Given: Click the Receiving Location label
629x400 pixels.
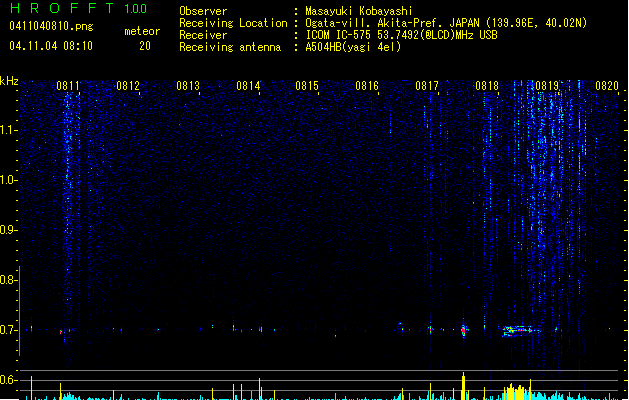Looking at the screenshot, I should pos(233,23).
